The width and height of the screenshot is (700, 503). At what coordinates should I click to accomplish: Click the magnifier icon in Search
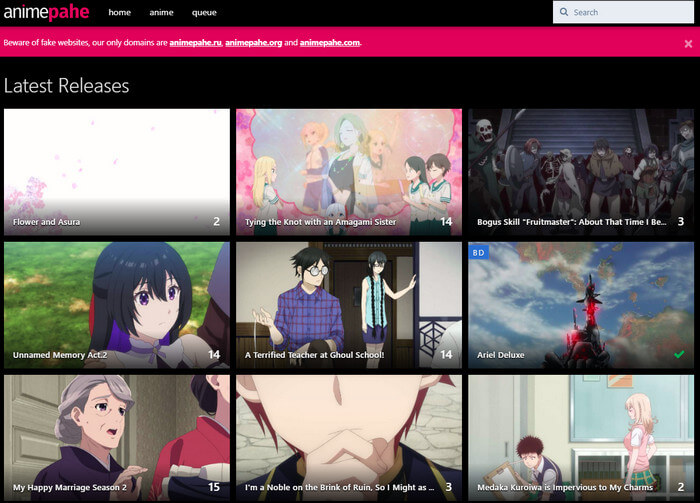564,12
